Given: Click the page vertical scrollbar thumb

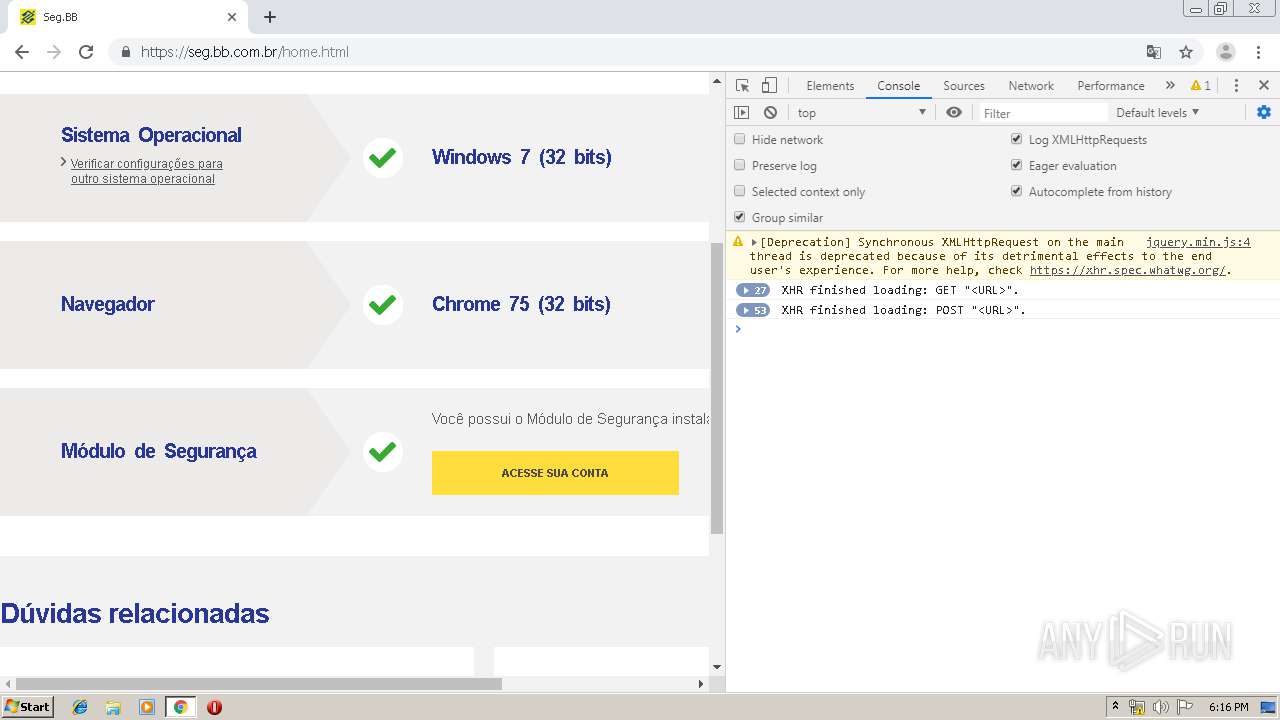Looking at the screenshot, I should pyautogui.click(x=716, y=387).
